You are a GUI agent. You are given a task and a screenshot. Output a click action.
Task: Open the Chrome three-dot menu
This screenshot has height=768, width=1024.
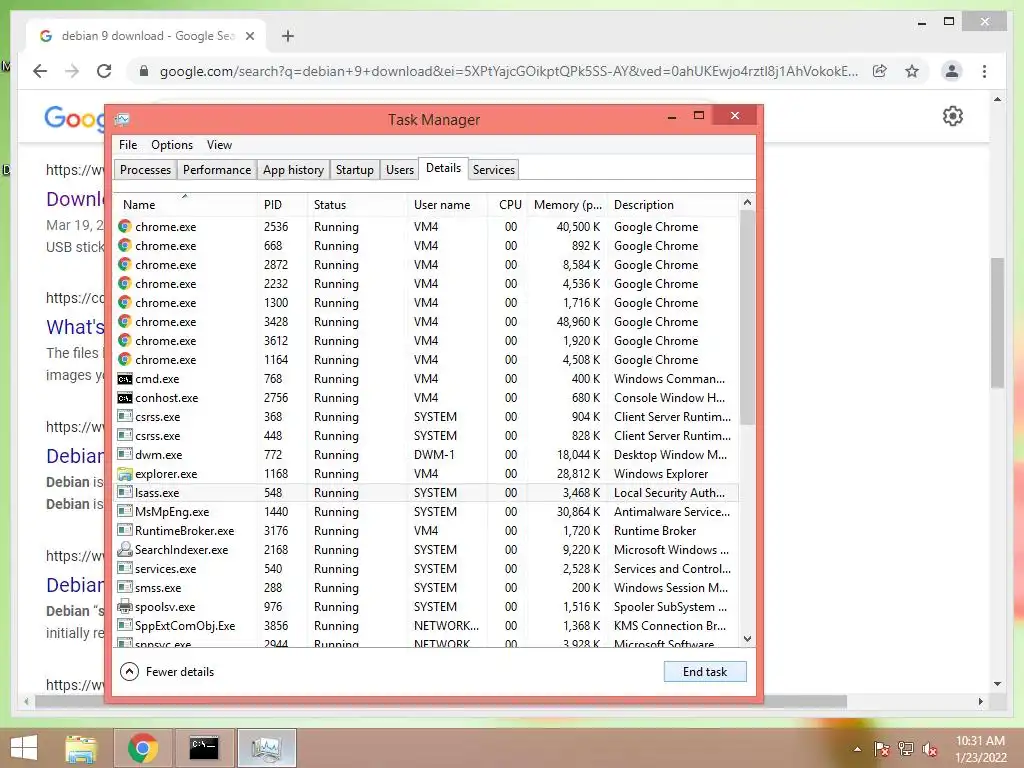(984, 71)
